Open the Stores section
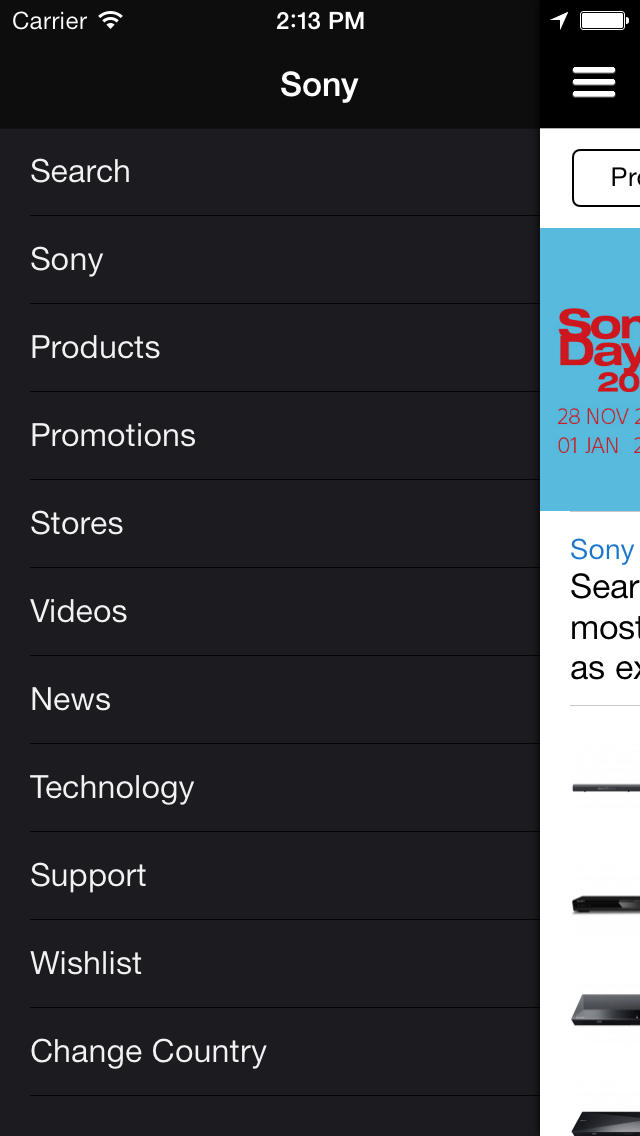 click(77, 524)
